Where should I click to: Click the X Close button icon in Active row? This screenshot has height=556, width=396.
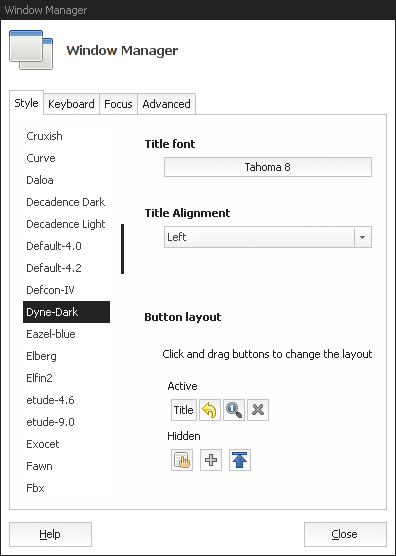point(258,410)
